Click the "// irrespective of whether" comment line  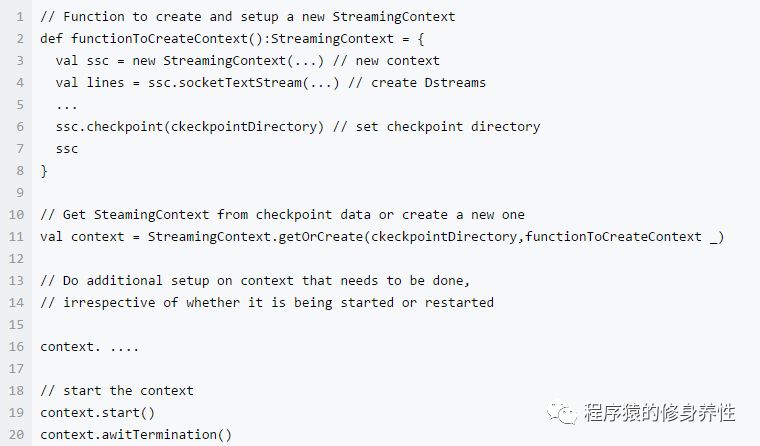coord(267,302)
